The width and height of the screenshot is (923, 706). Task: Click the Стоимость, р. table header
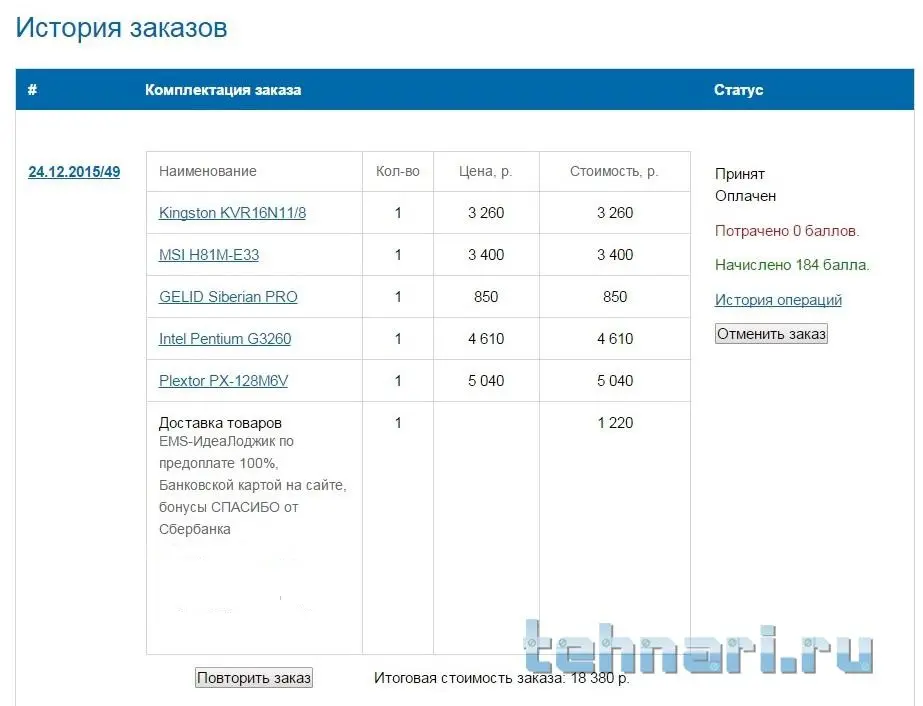coord(615,171)
